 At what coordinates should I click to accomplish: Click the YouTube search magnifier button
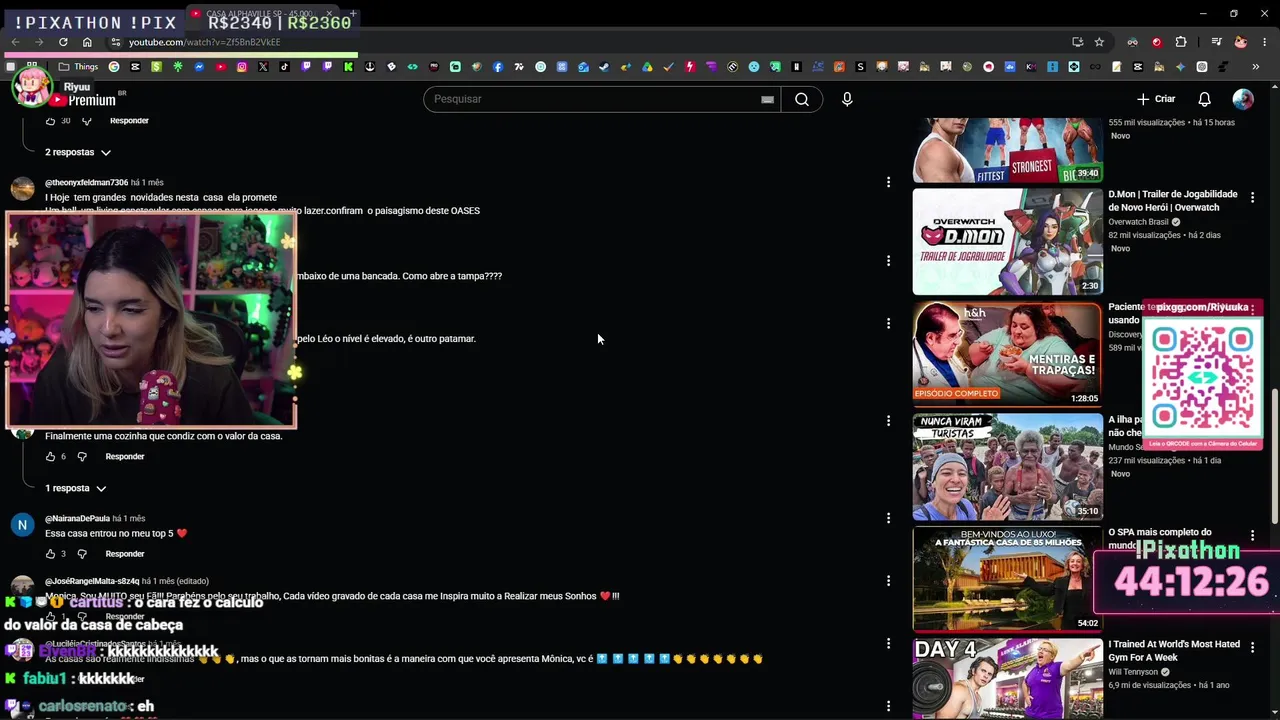point(801,99)
